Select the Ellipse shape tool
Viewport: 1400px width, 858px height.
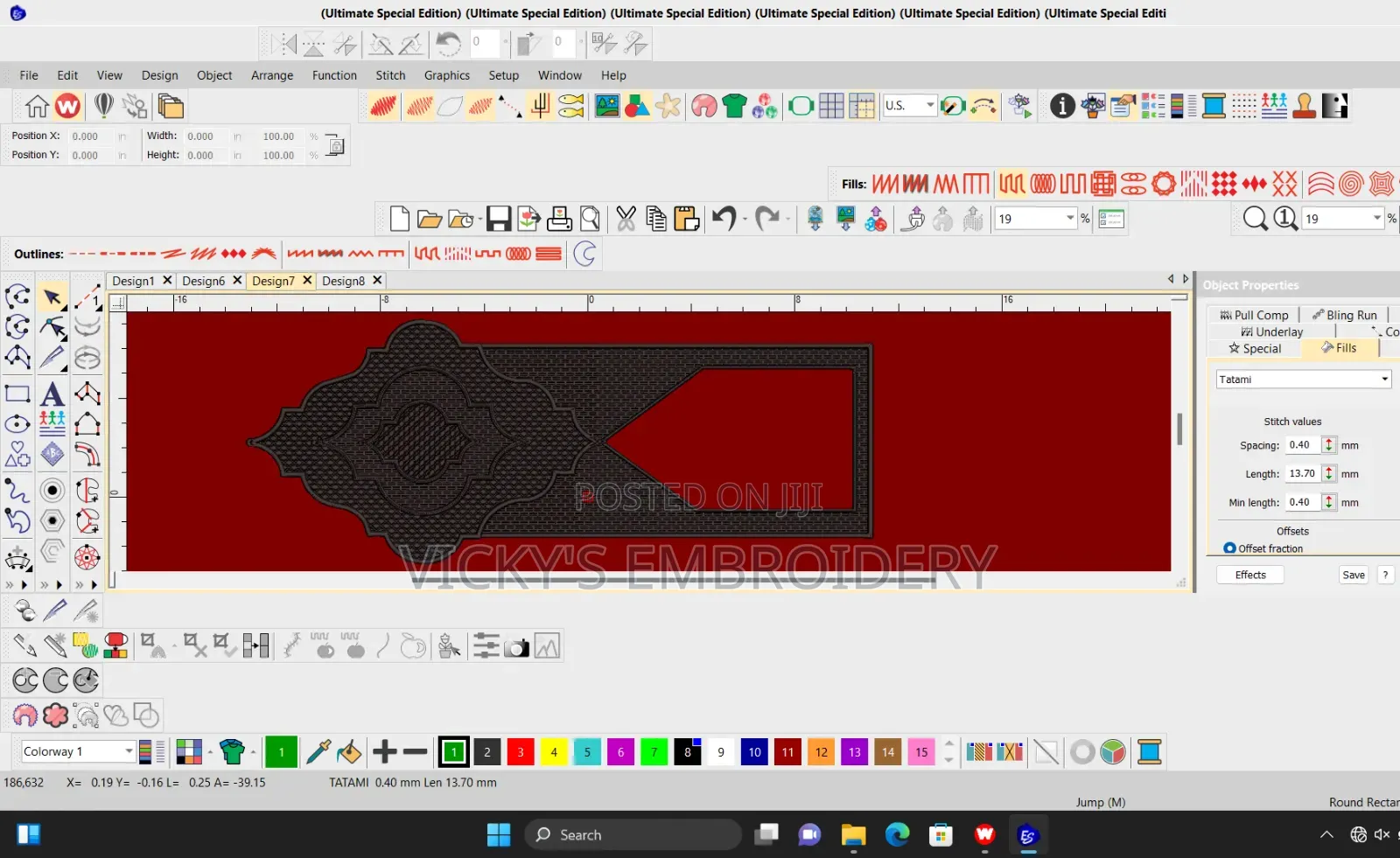click(x=17, y=425)
